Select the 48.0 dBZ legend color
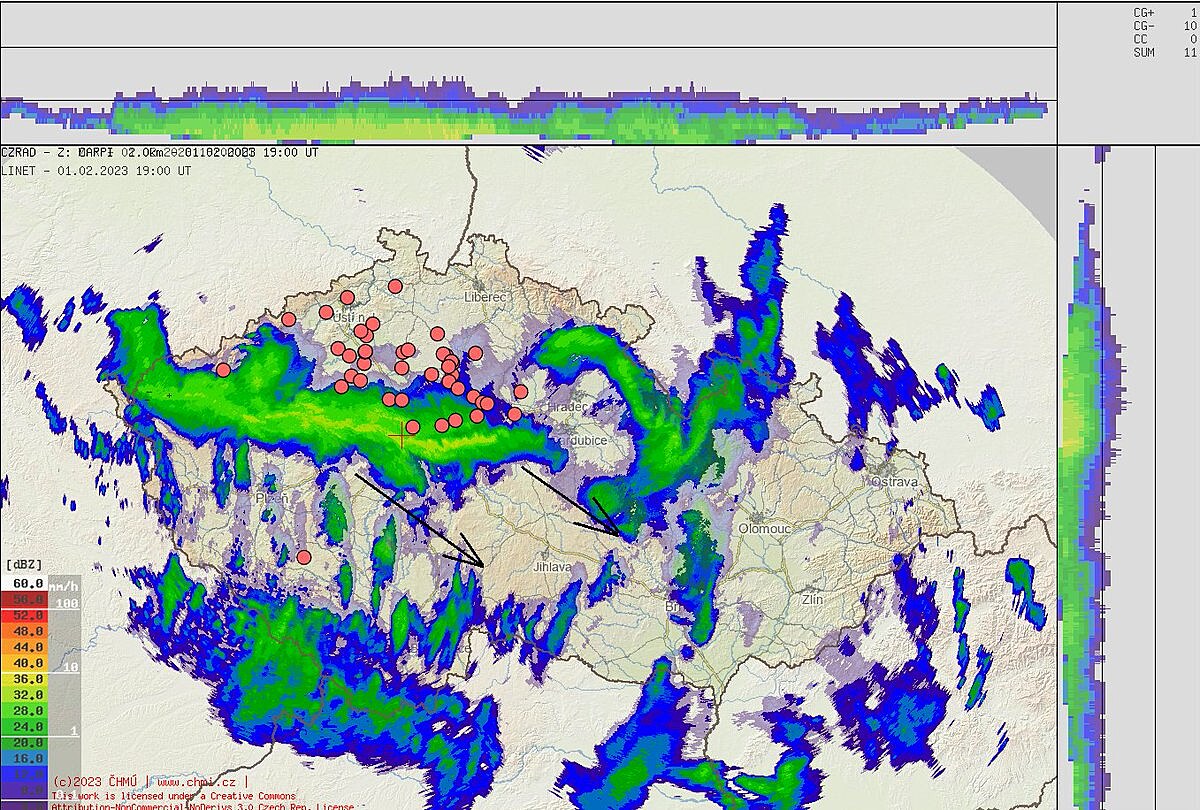This screenshot has height=810, width=1200. (25, 631)
